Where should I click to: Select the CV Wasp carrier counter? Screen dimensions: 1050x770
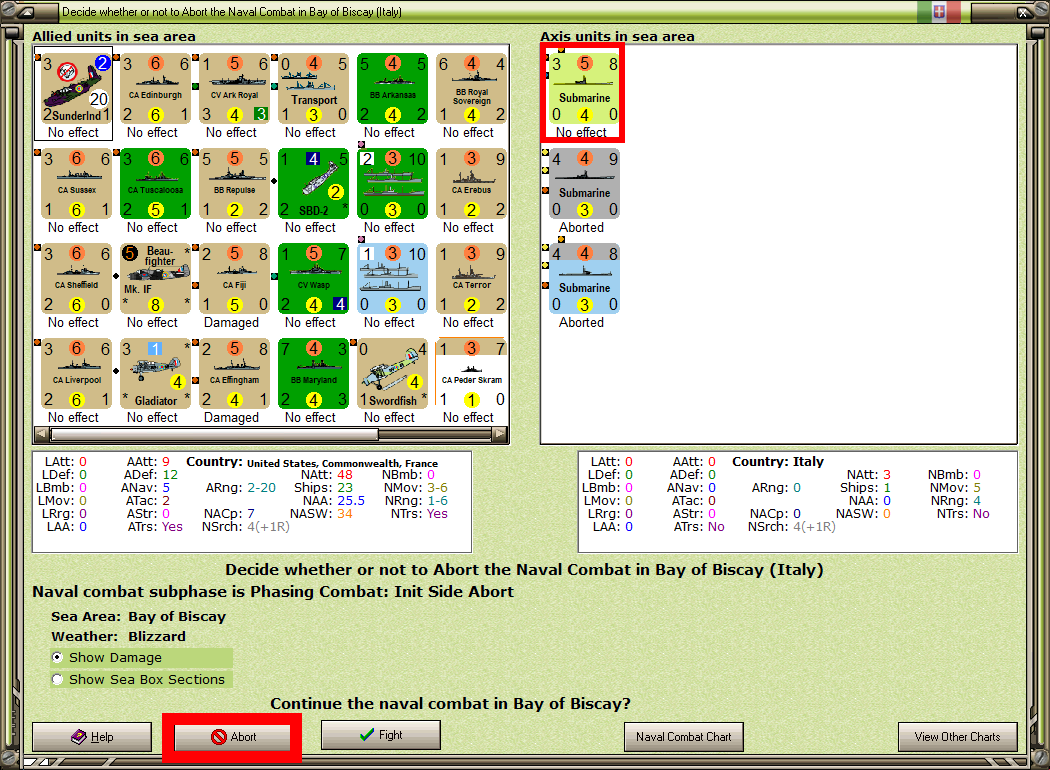coord(313,279)
